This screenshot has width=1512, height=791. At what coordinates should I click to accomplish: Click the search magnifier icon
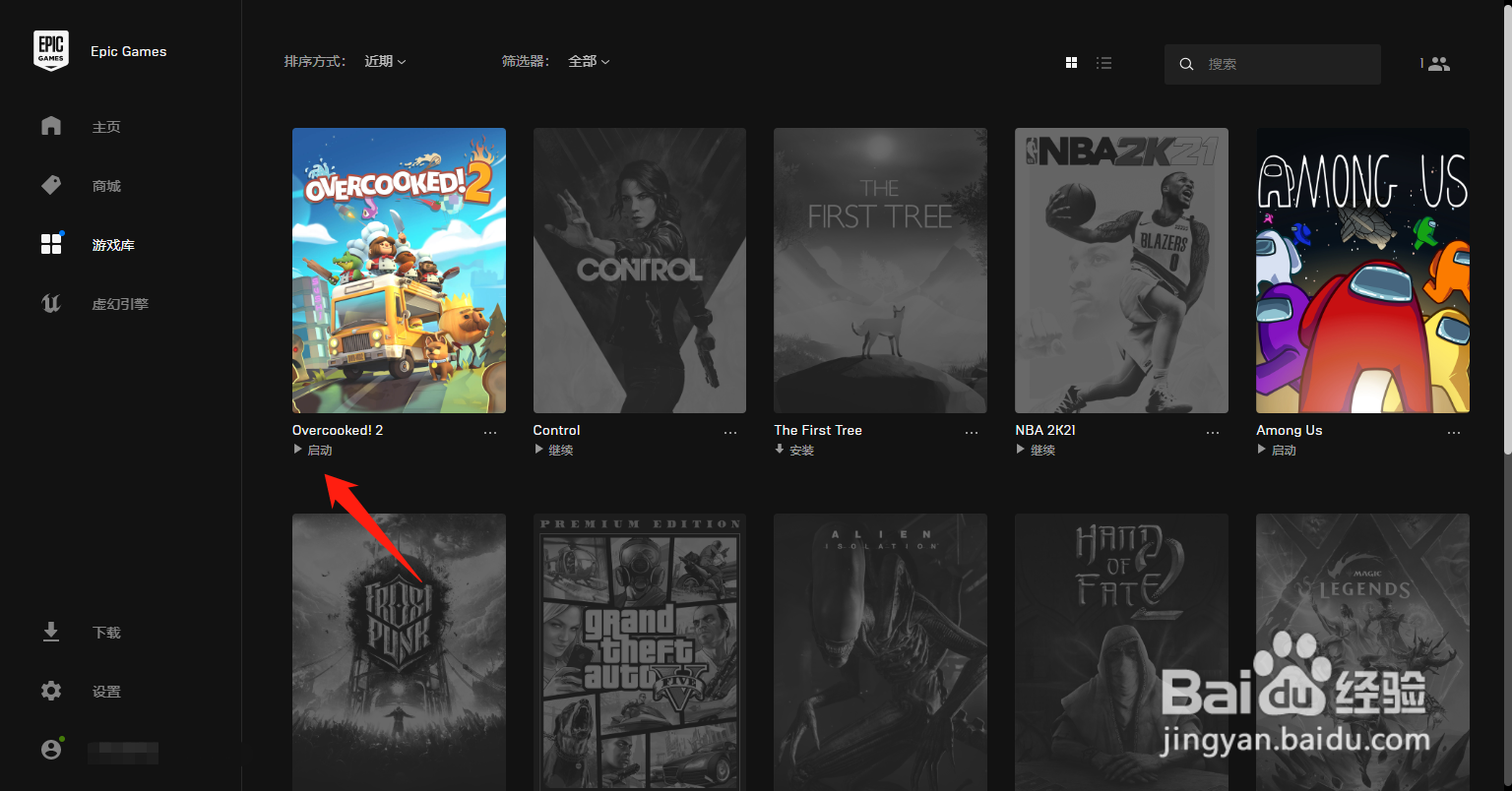coord(1186,64)
